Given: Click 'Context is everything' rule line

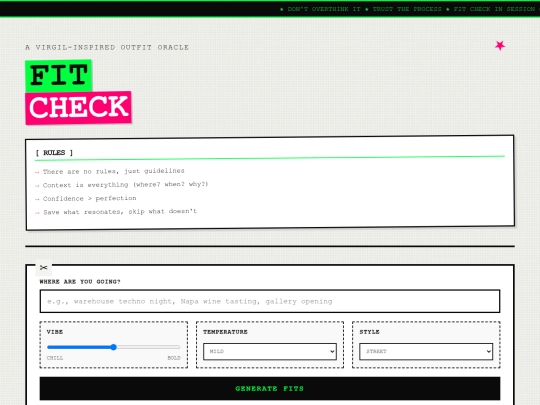Looking at the screenshot, I should pos(125,185).
